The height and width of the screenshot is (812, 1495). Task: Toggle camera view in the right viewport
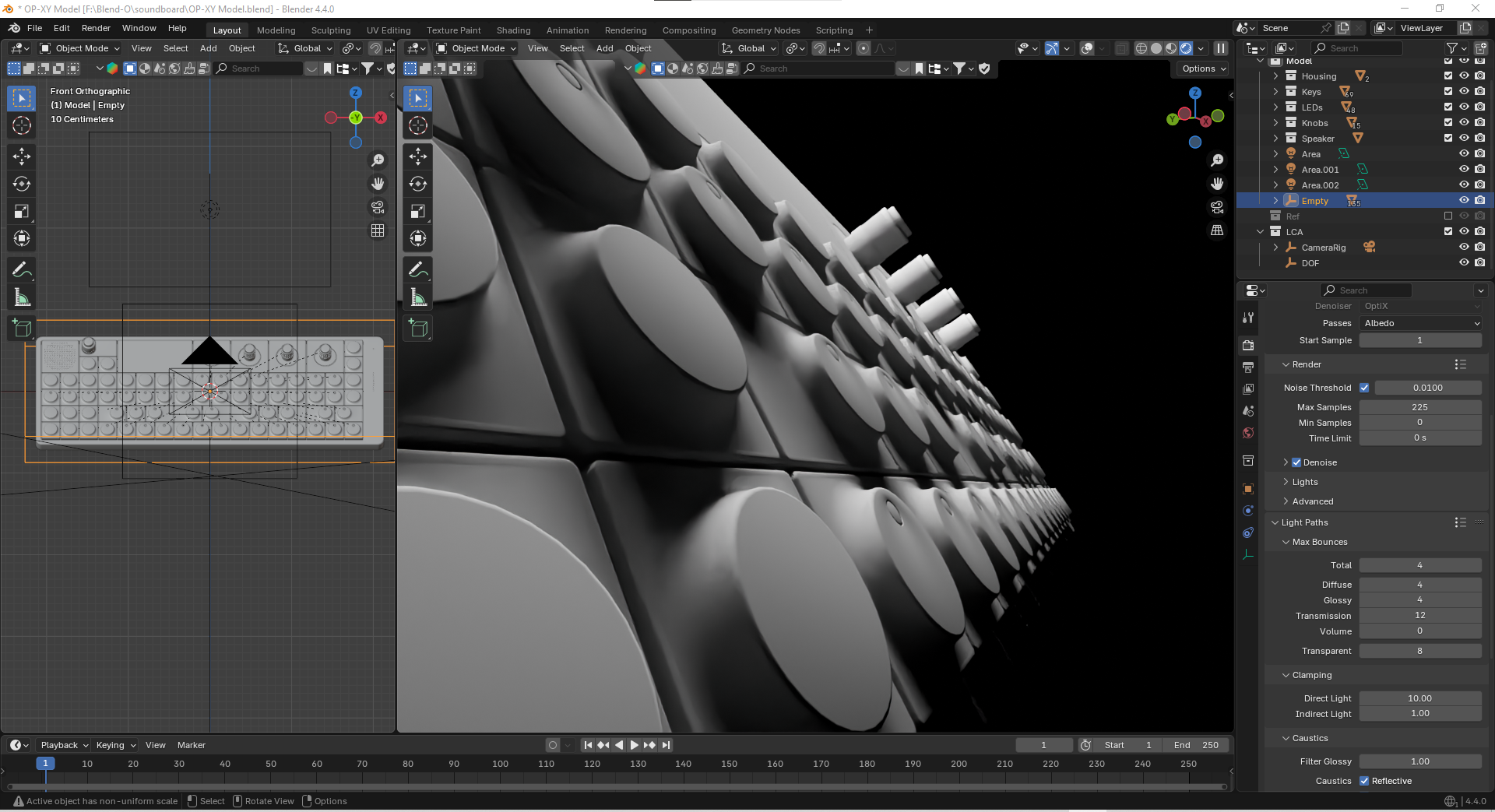[1217, 207]
